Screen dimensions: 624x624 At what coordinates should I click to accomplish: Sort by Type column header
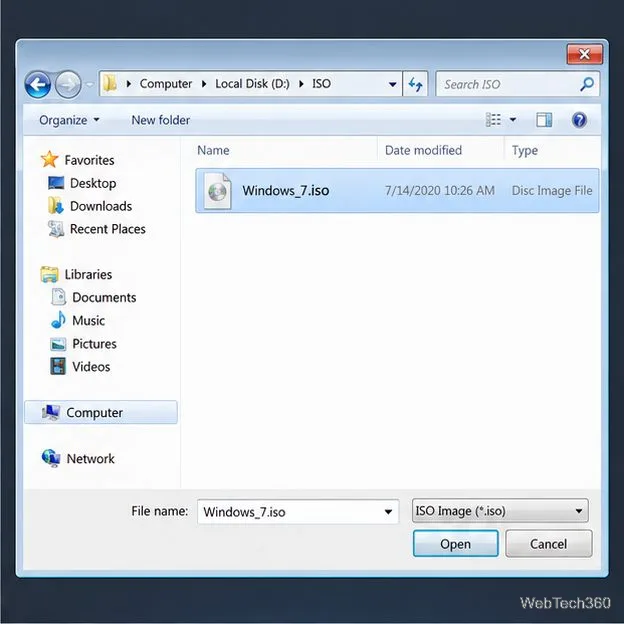point(525,150)
